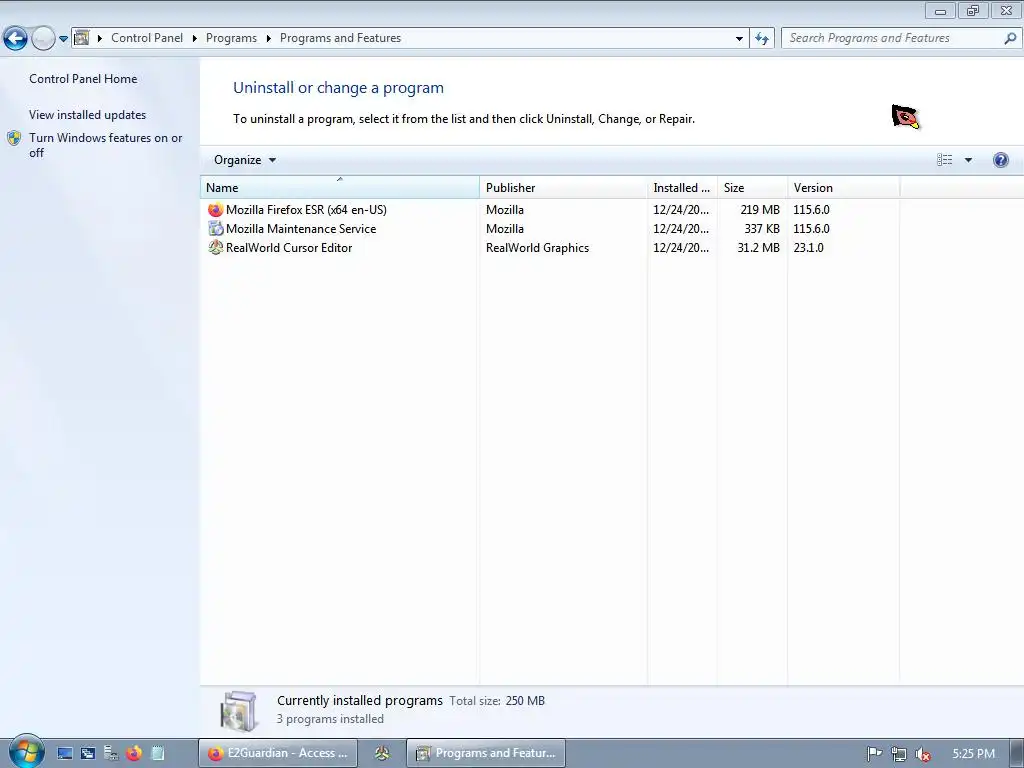Click Show desktop pinned taskbar icon

coord(65,754)
